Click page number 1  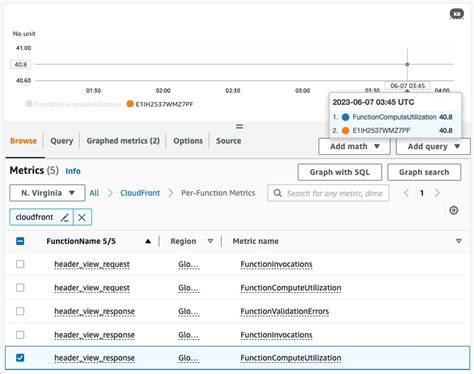(422, 193)
